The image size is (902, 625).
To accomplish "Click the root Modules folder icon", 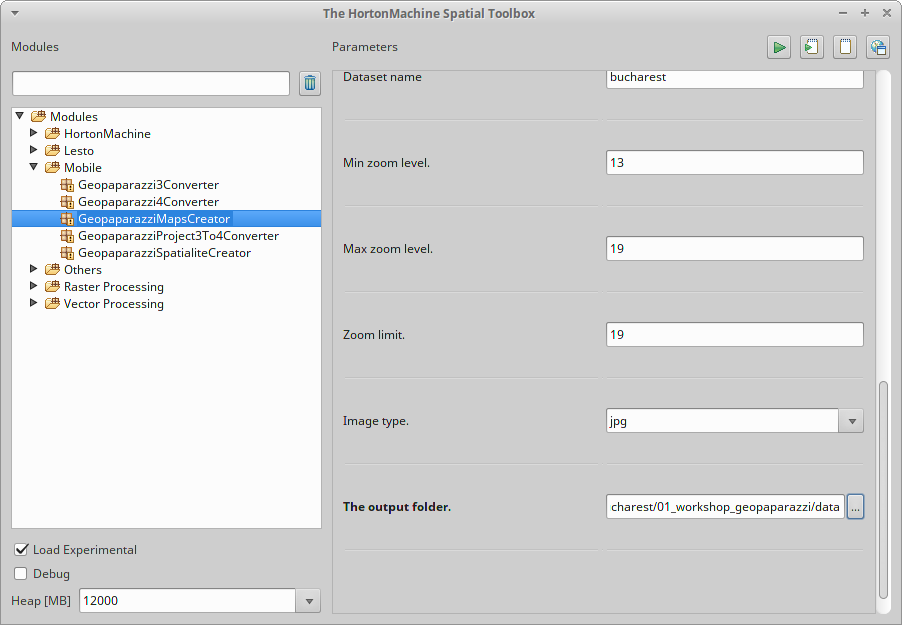I will tap(39, 116).
